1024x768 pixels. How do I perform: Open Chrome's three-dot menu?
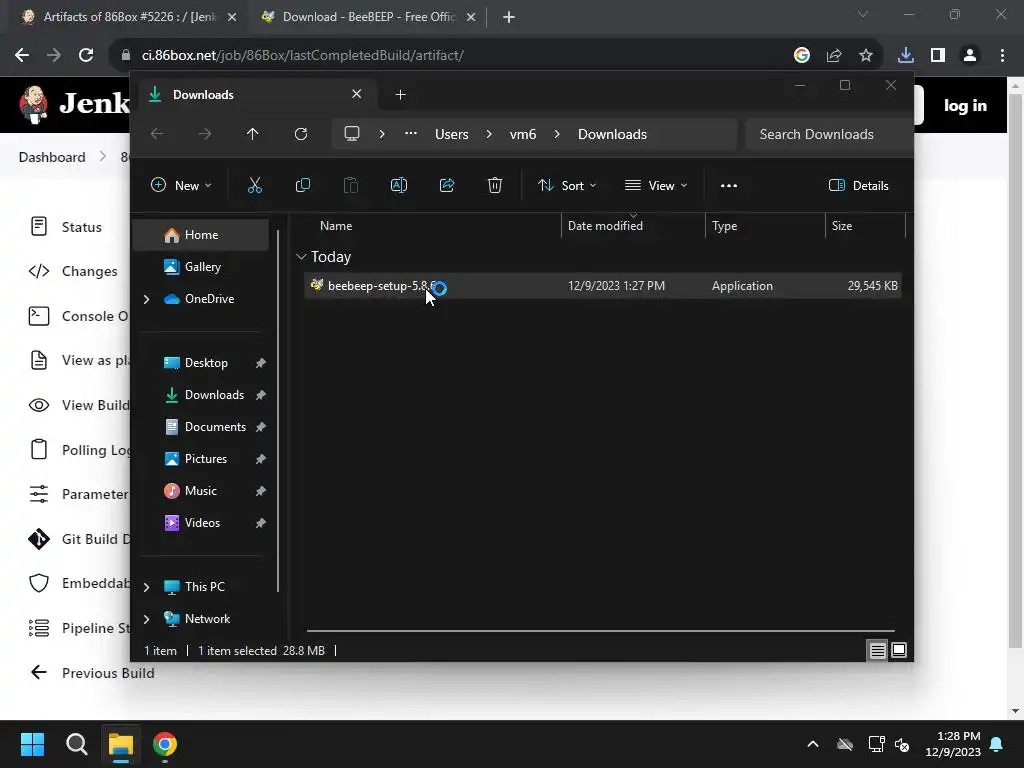coord(1002,56)
